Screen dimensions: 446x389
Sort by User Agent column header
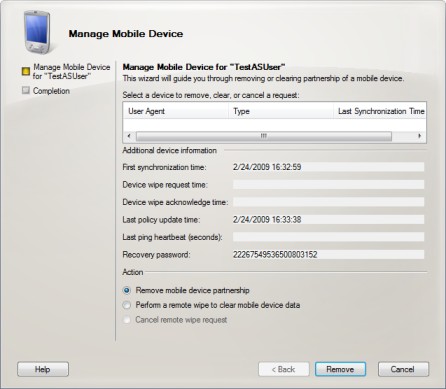(176, 111)
